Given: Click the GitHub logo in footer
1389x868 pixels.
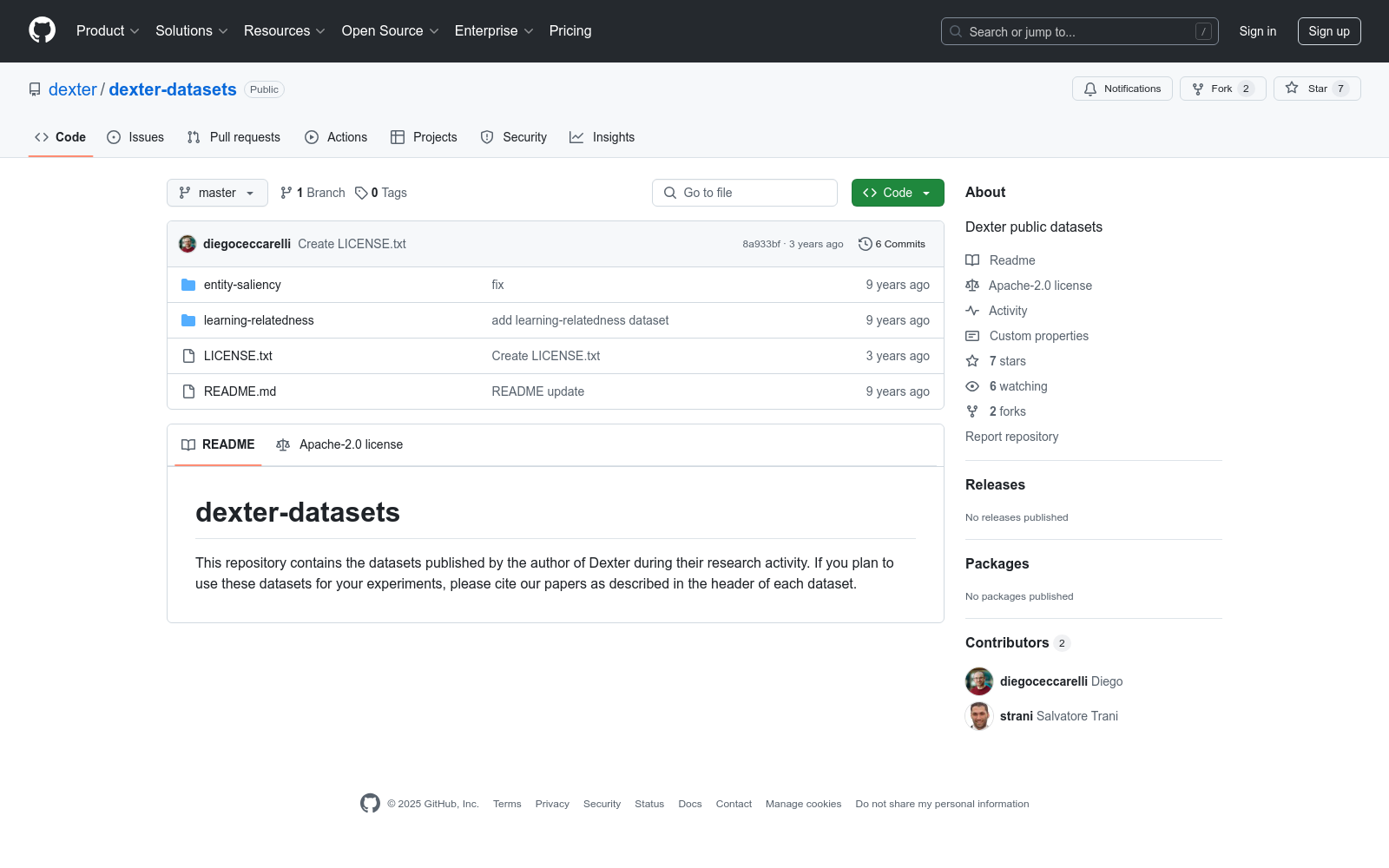Looking at the screenshot, I should pyautogui.click(x=370, y=804).
